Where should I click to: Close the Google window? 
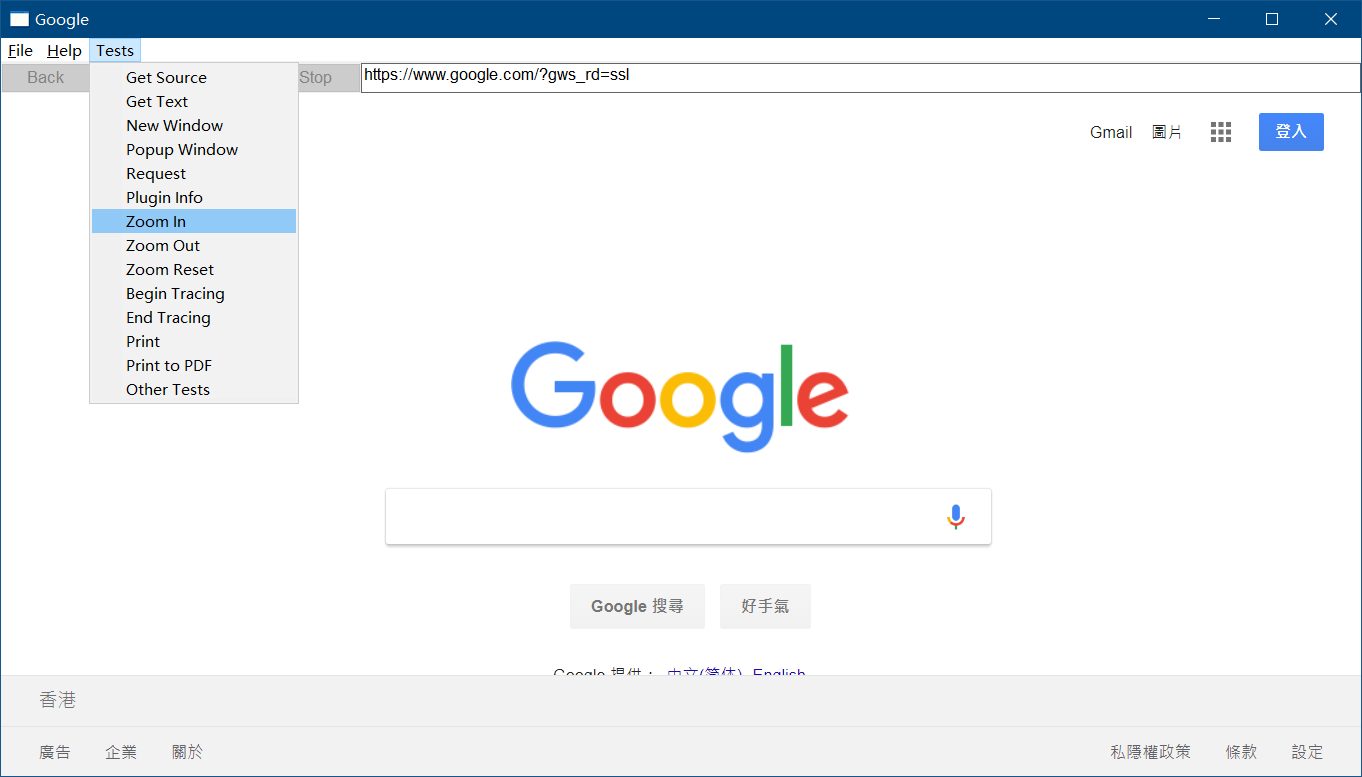coord(1331,19)
